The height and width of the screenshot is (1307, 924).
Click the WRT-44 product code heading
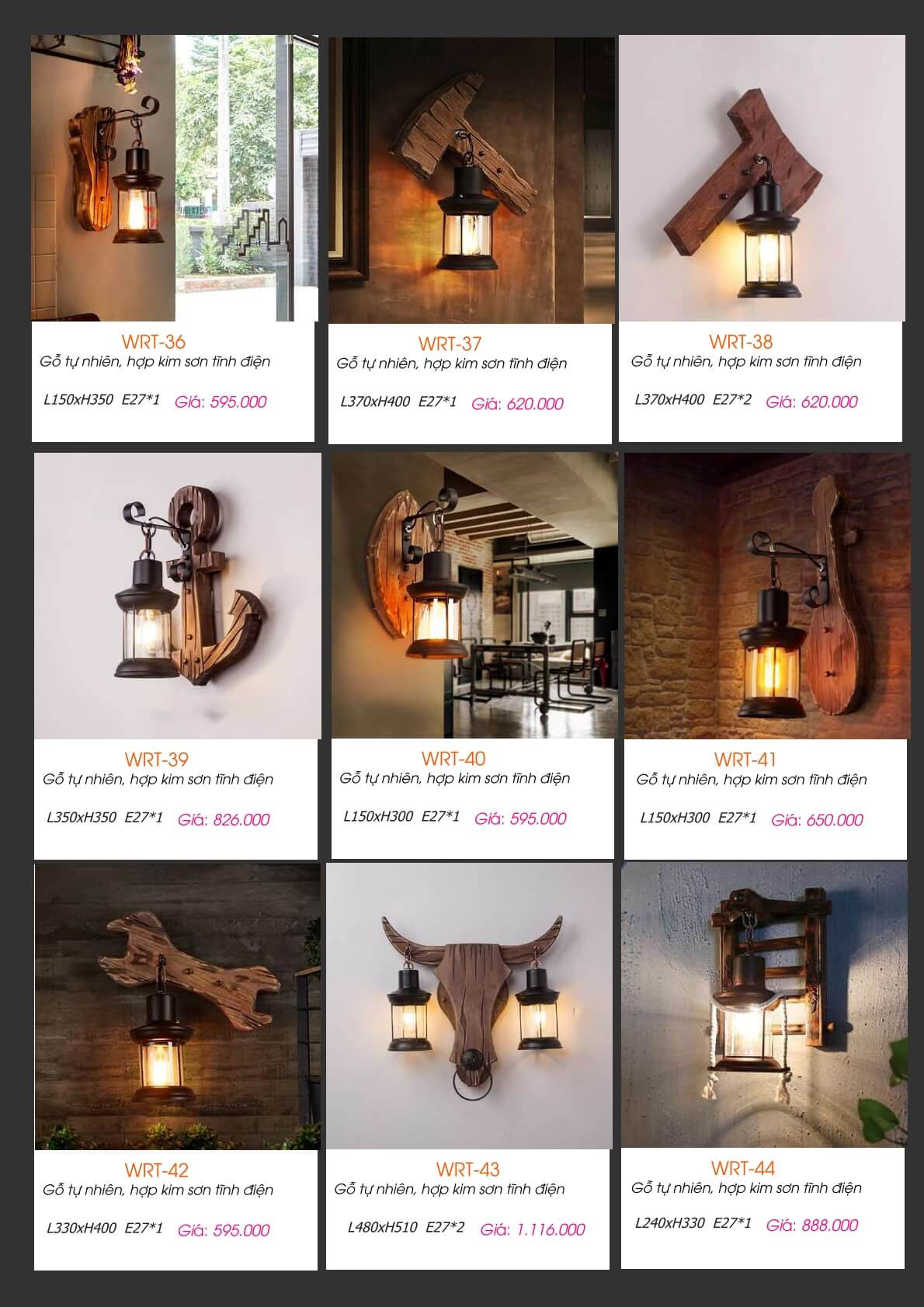[x=743, y=1168]
